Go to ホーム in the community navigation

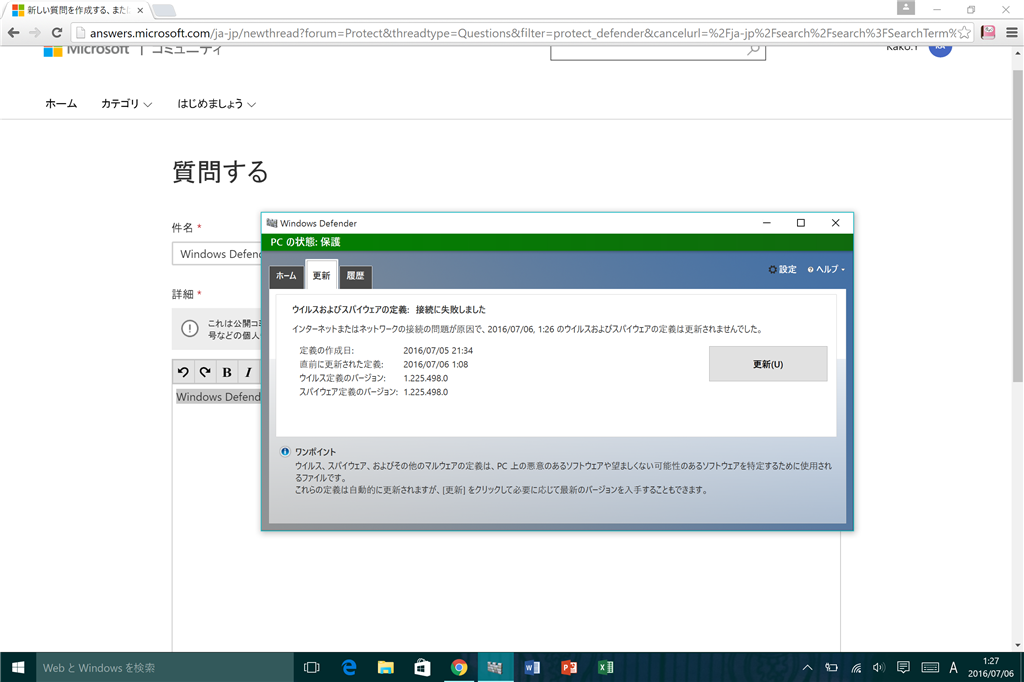61,104
